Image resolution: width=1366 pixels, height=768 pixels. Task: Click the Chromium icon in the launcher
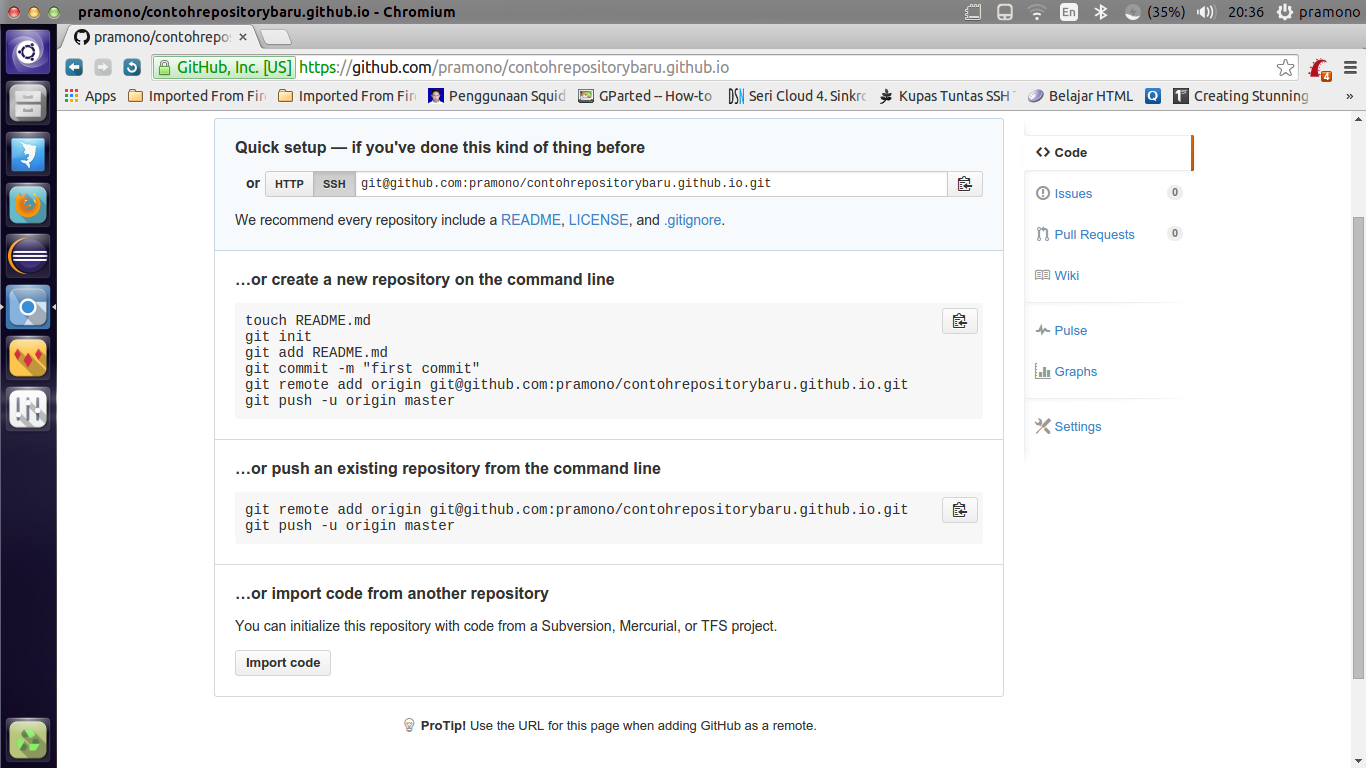28,308
